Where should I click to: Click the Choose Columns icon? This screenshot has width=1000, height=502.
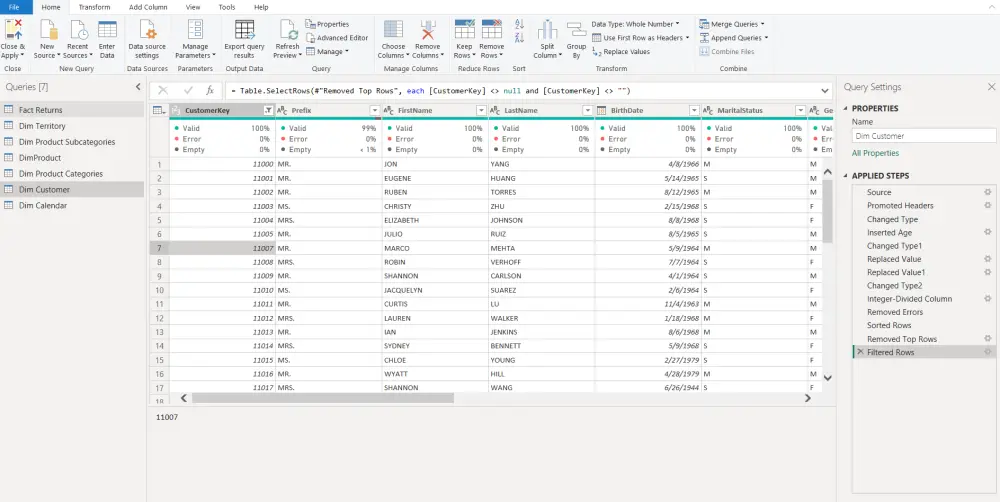pos(393,29)
